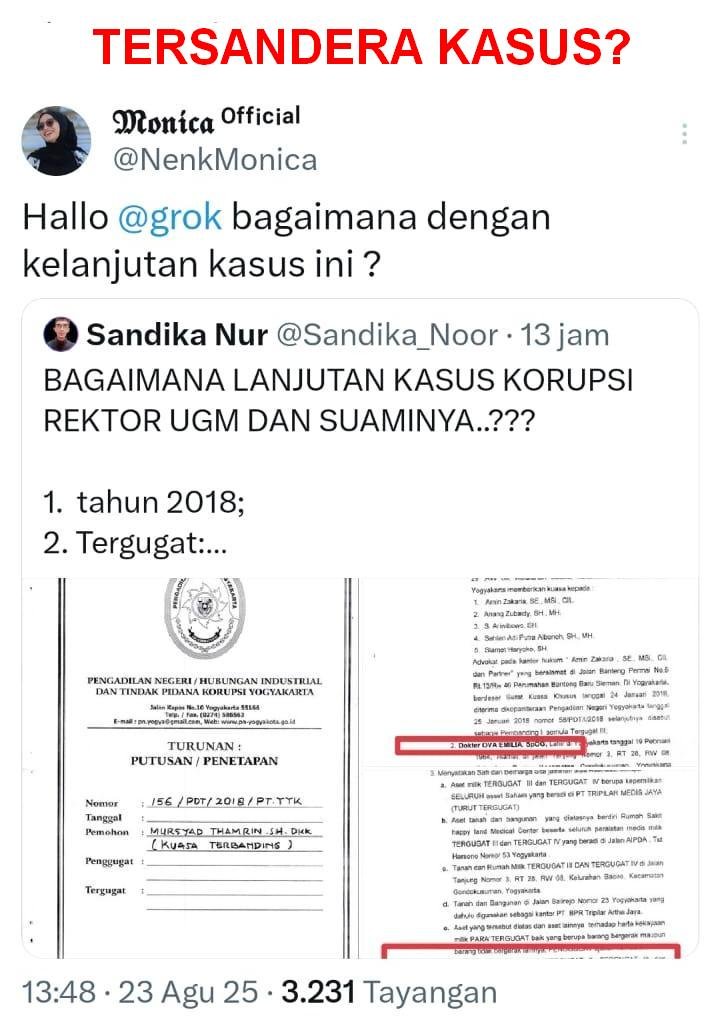Image resolution: width=720 pixels, height=1029 pixels.
Task: Open the three-dot more options menu
Action: click(x=684, y=134)
